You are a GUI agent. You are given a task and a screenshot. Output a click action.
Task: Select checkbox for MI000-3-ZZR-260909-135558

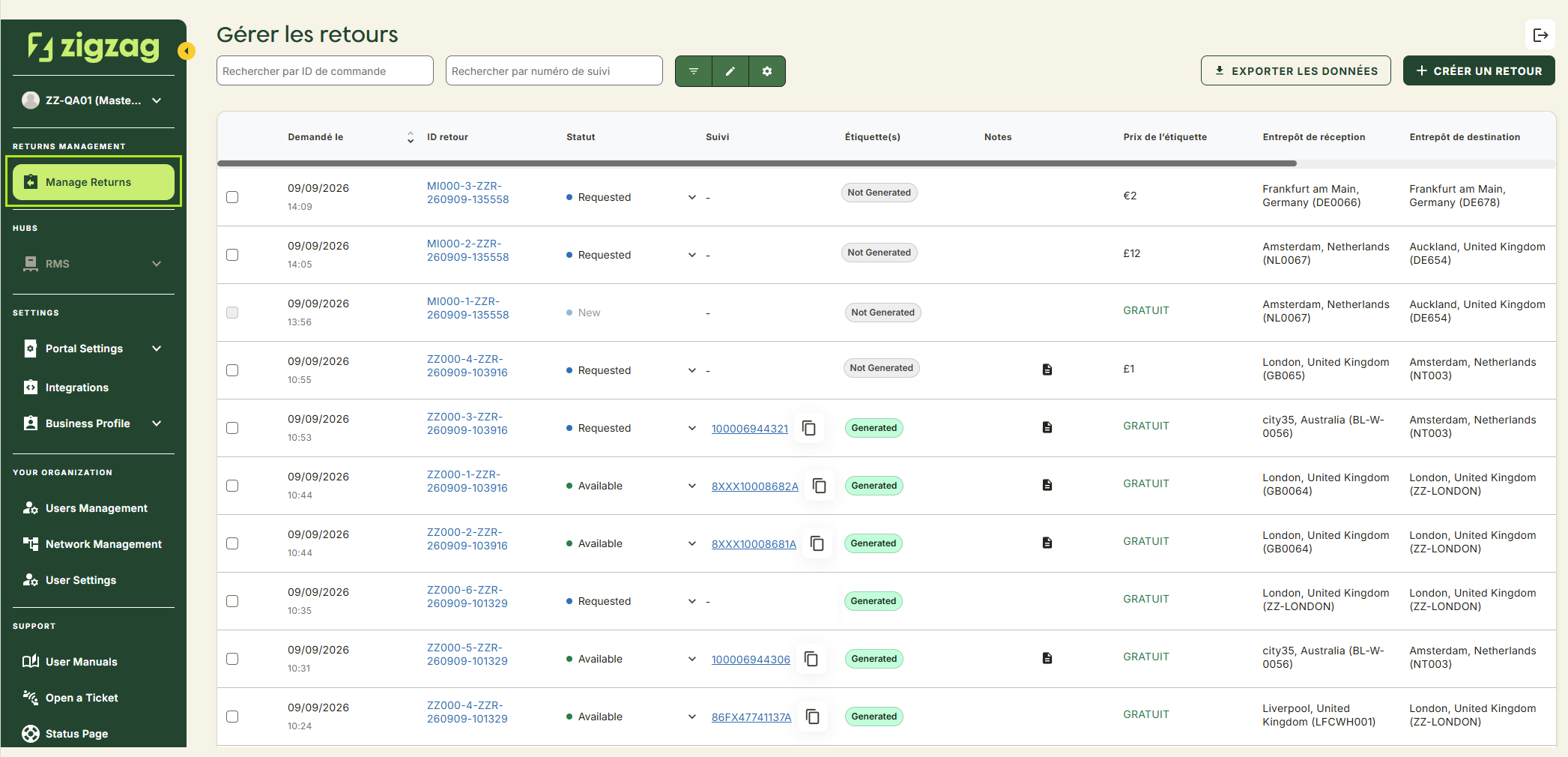[x=232, y=197]
